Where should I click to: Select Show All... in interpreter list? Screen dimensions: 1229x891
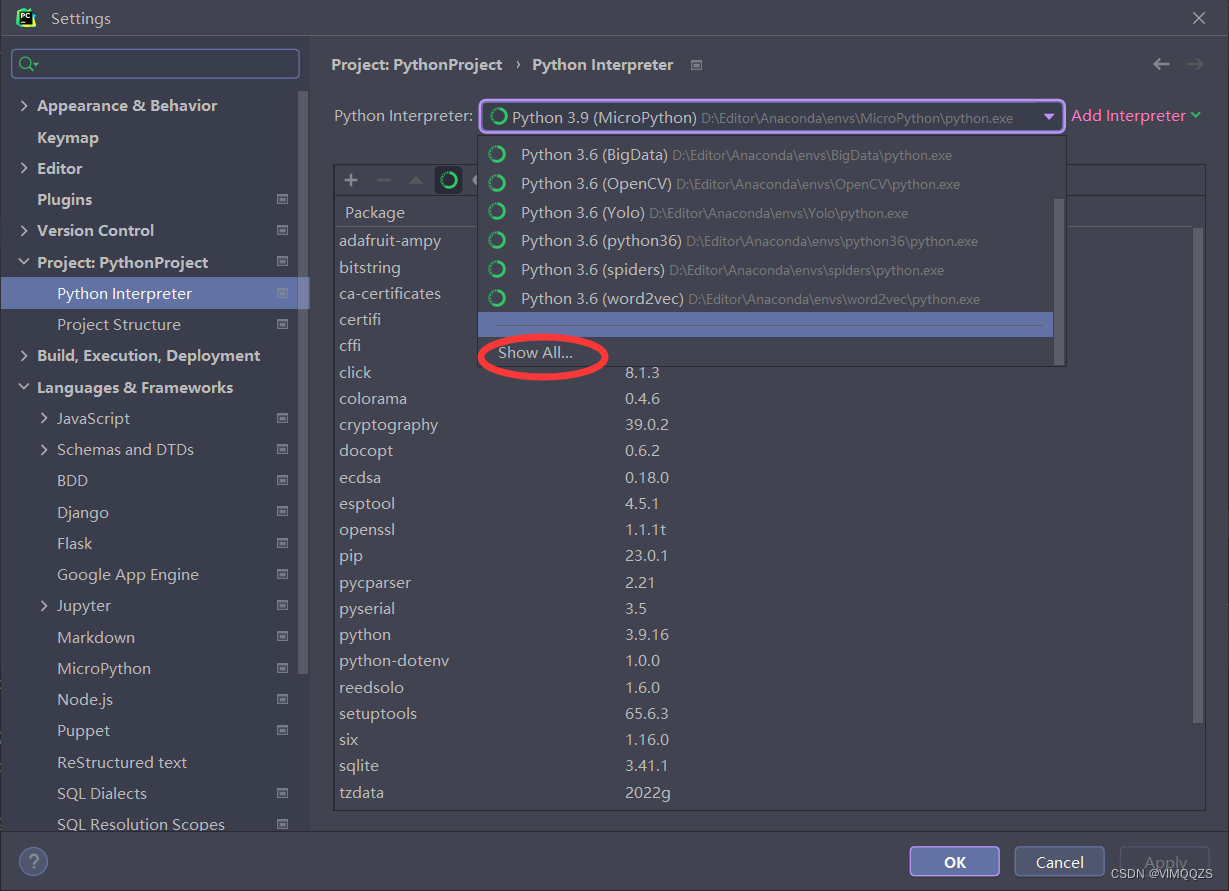click(536, 353)
